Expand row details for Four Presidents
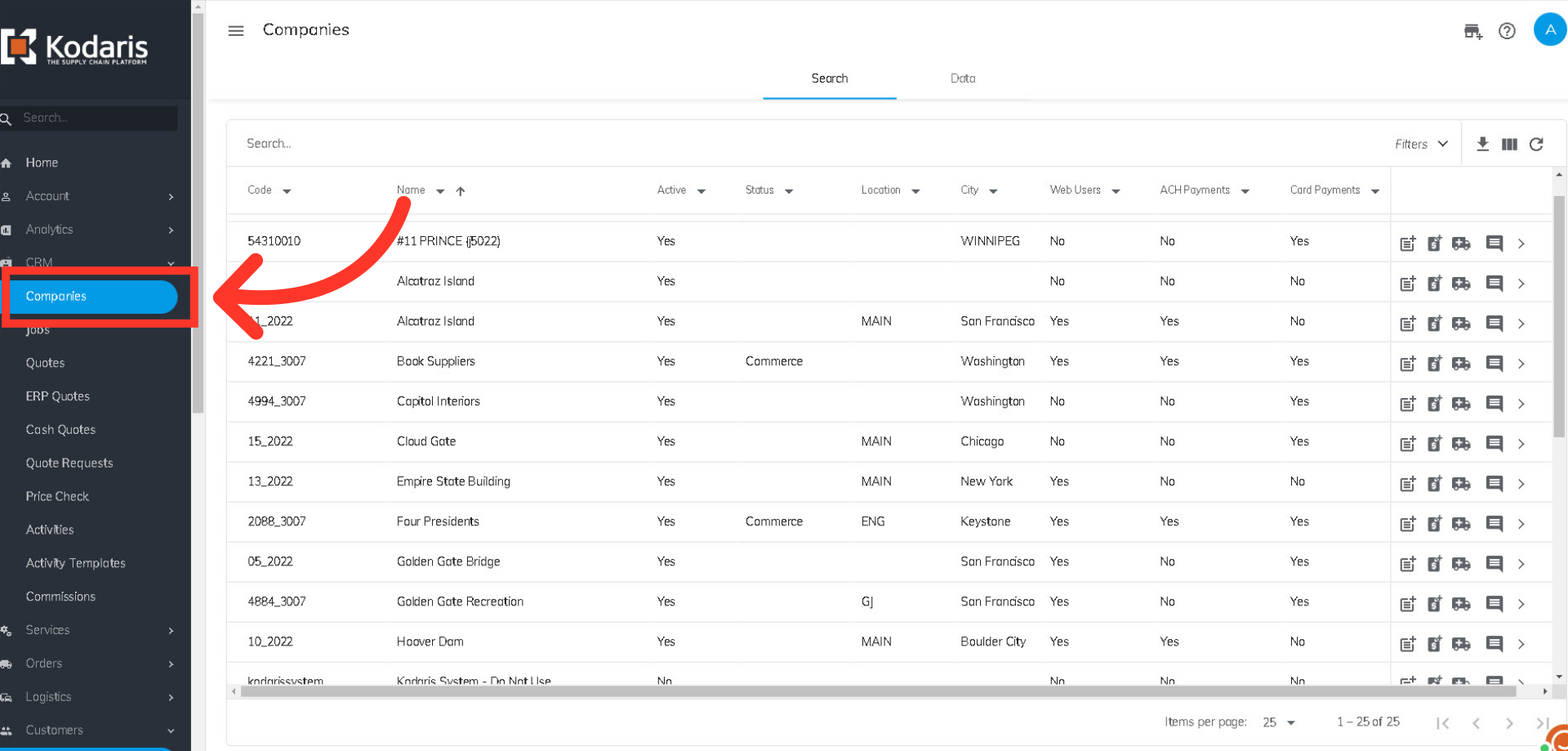This screenshot has width=1568, height=751. click(1521, 524)
